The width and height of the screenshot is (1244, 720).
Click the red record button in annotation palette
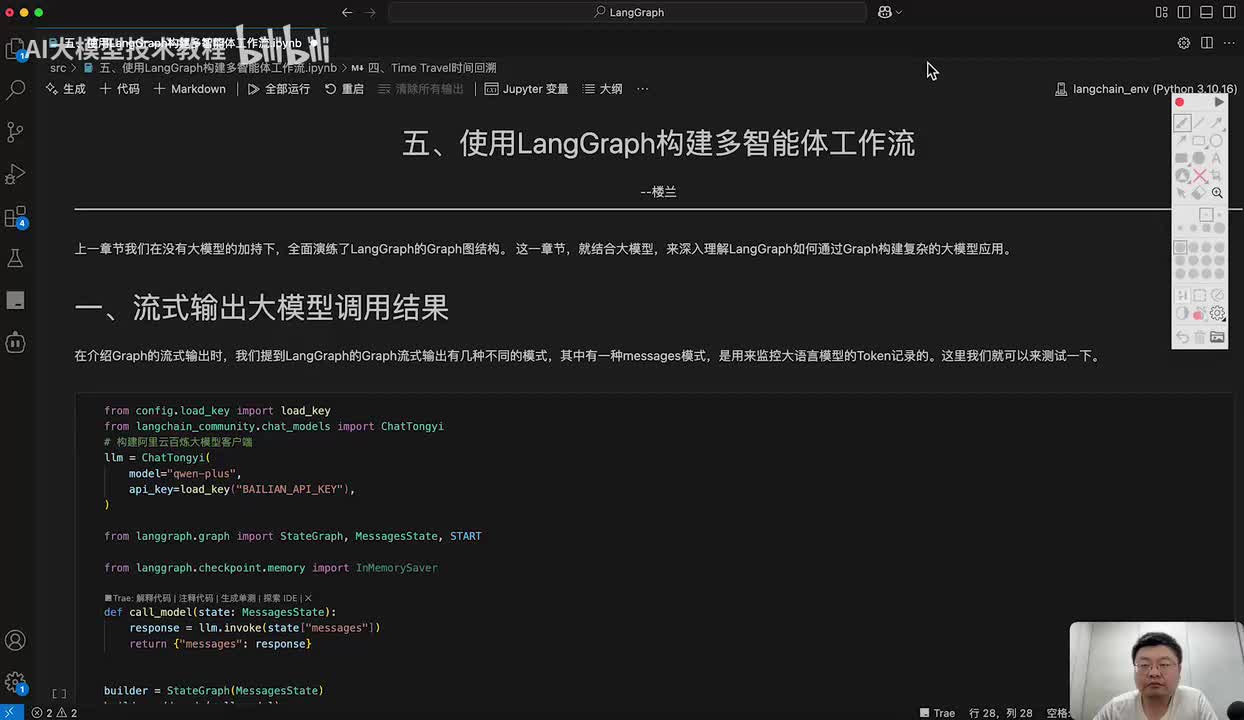[x=1180, y=102]
